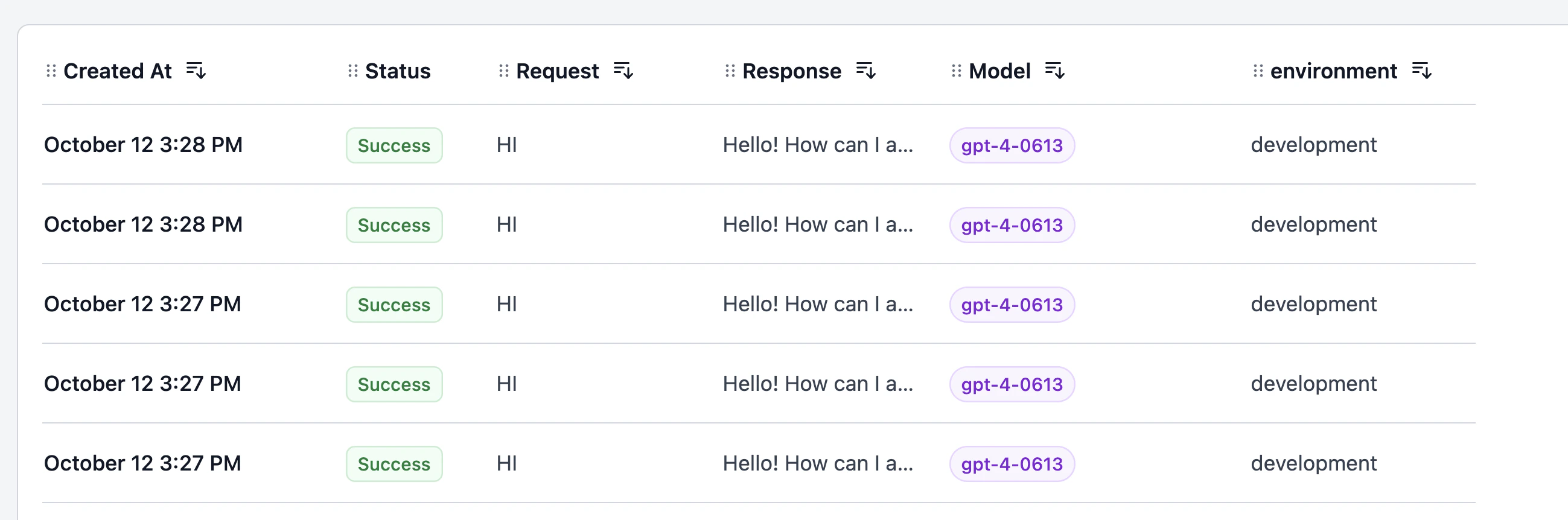Click the Response column sort icon
The height and width of the screenshot is (520, 1568).
(867, 71)
